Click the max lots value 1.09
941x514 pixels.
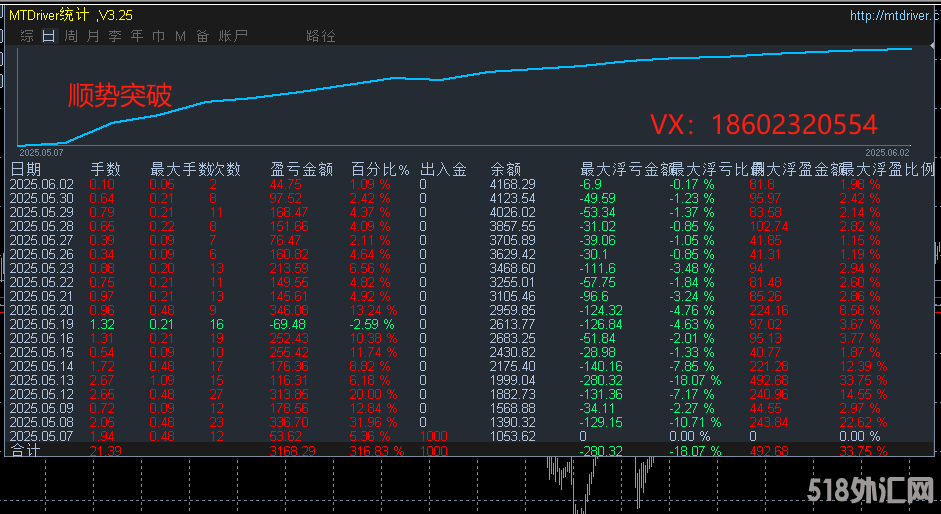tap(162, 380)
